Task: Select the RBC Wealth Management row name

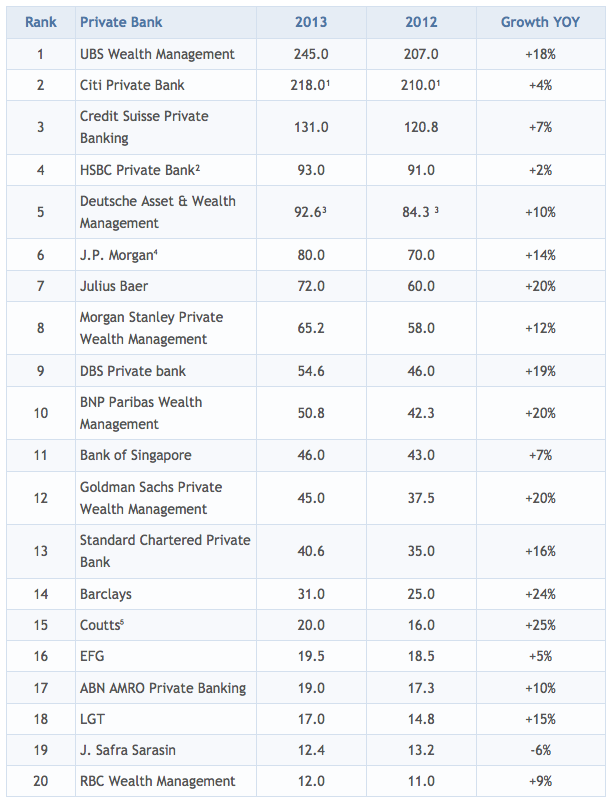Action: (157, 781)
